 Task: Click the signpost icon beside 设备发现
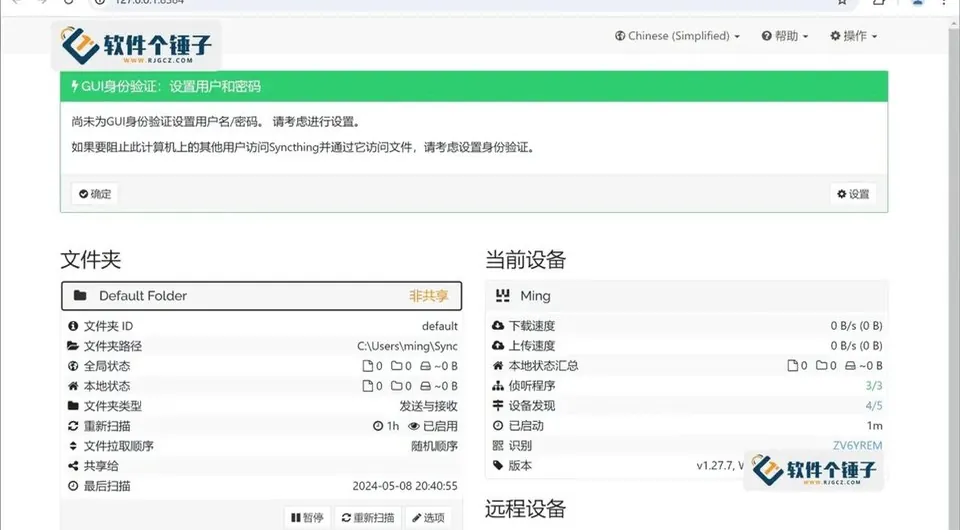click(498, 406)
